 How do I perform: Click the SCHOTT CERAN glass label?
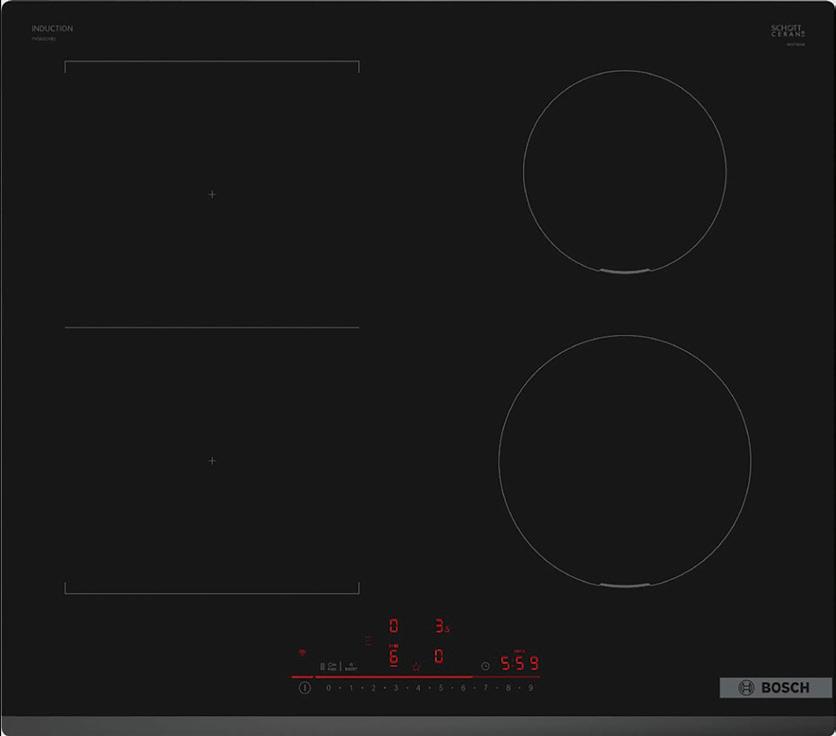click(x=787, y=31)
